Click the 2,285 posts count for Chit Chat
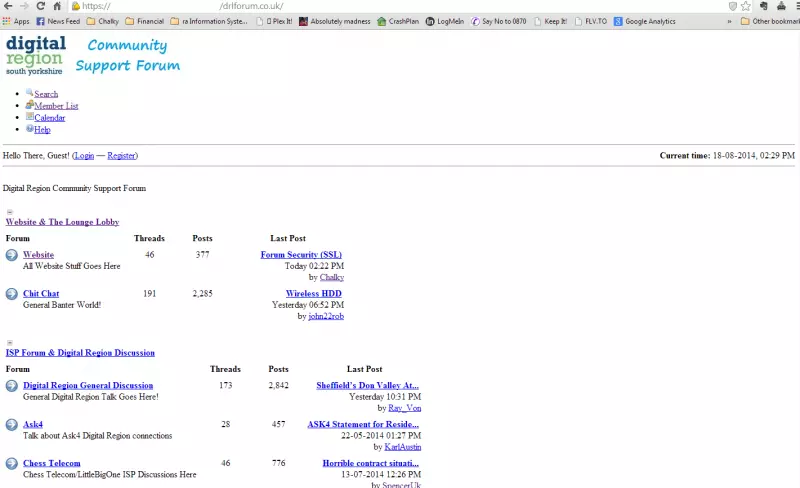800x488 pixels. tap(203, 294)
